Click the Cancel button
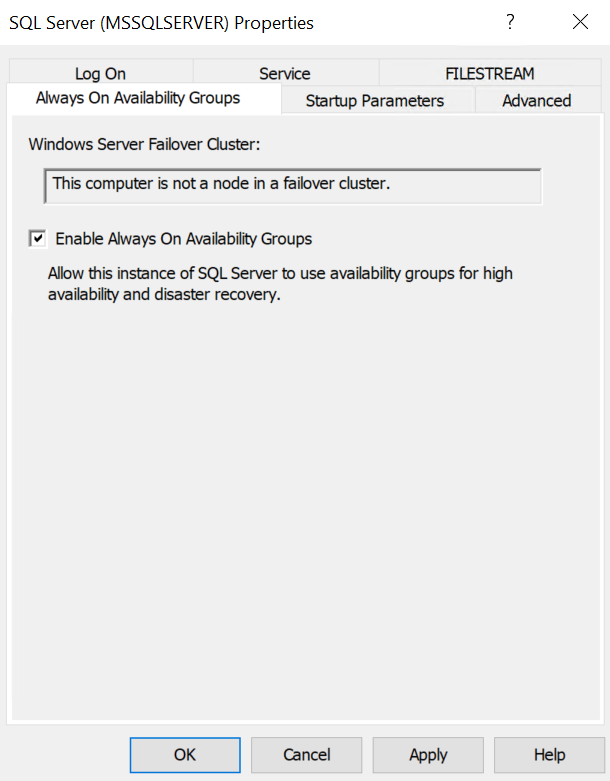 click(306, 755)
